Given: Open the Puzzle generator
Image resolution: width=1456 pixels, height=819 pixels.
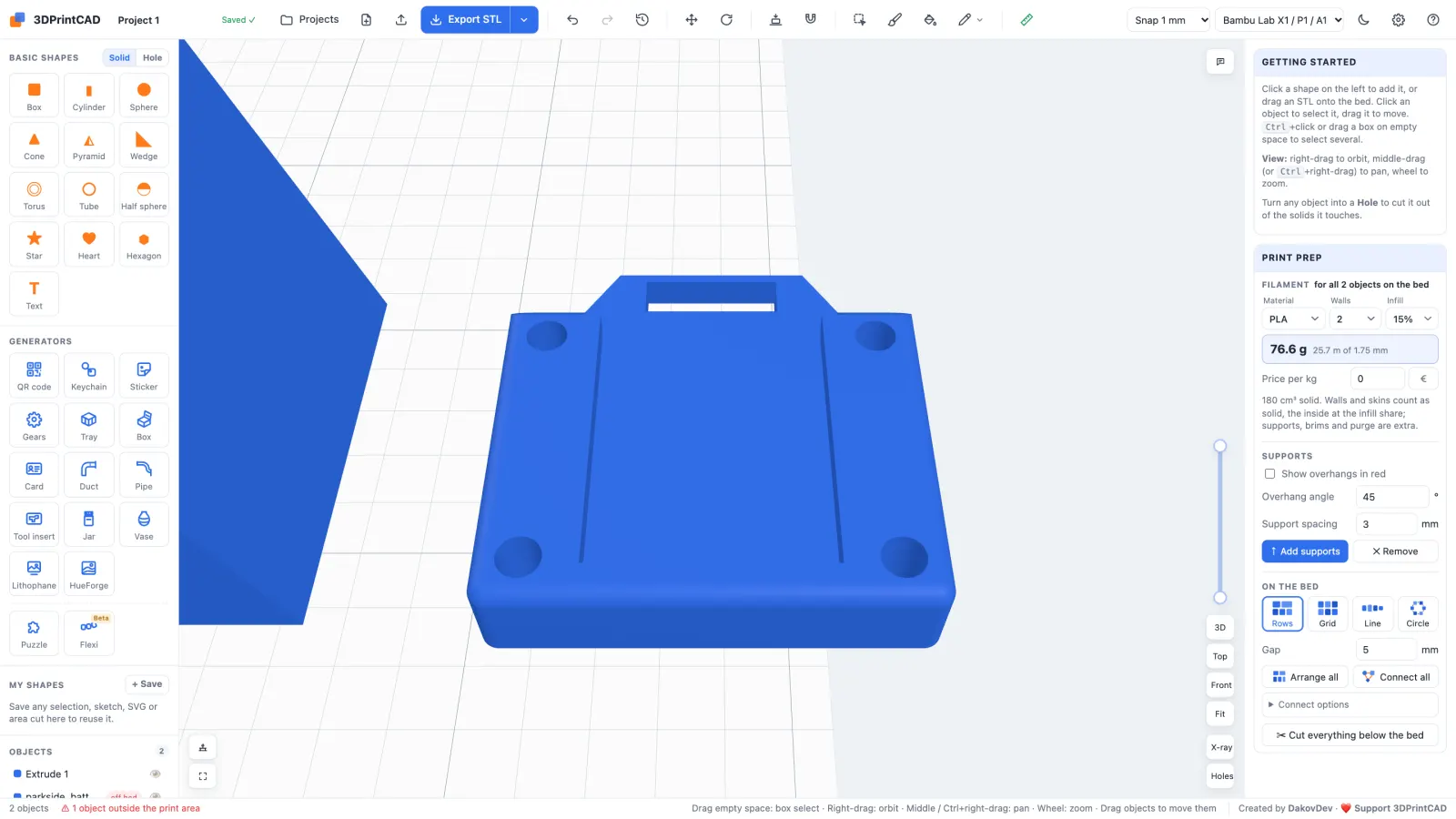Looking at the screenshot, I should [x=34, y=632].
